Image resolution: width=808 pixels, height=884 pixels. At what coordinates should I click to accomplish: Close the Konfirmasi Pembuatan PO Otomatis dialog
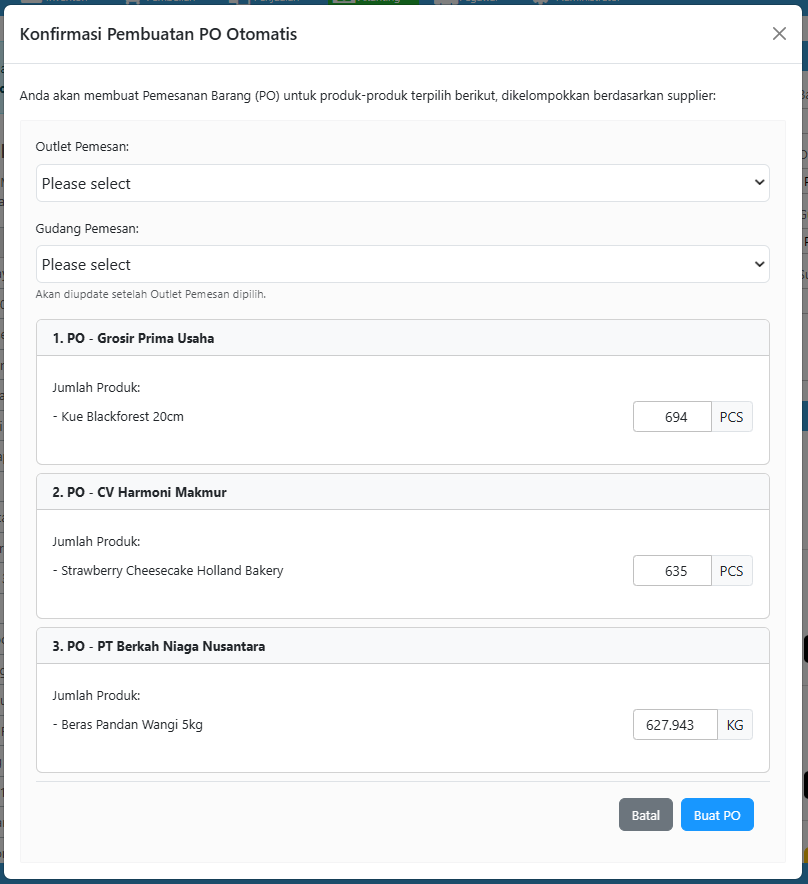779,34
